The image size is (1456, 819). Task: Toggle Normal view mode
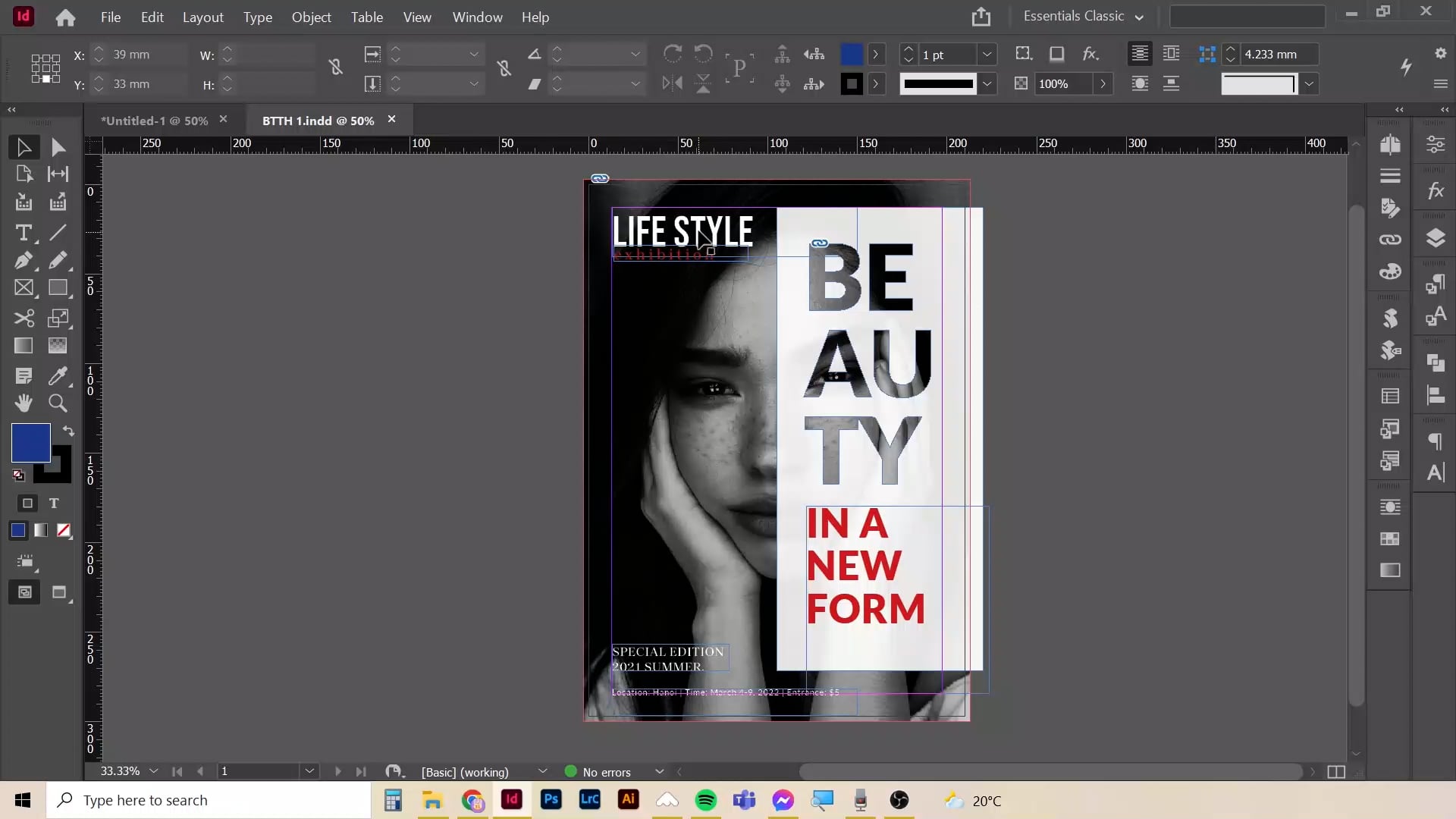(x=24, y=592)
